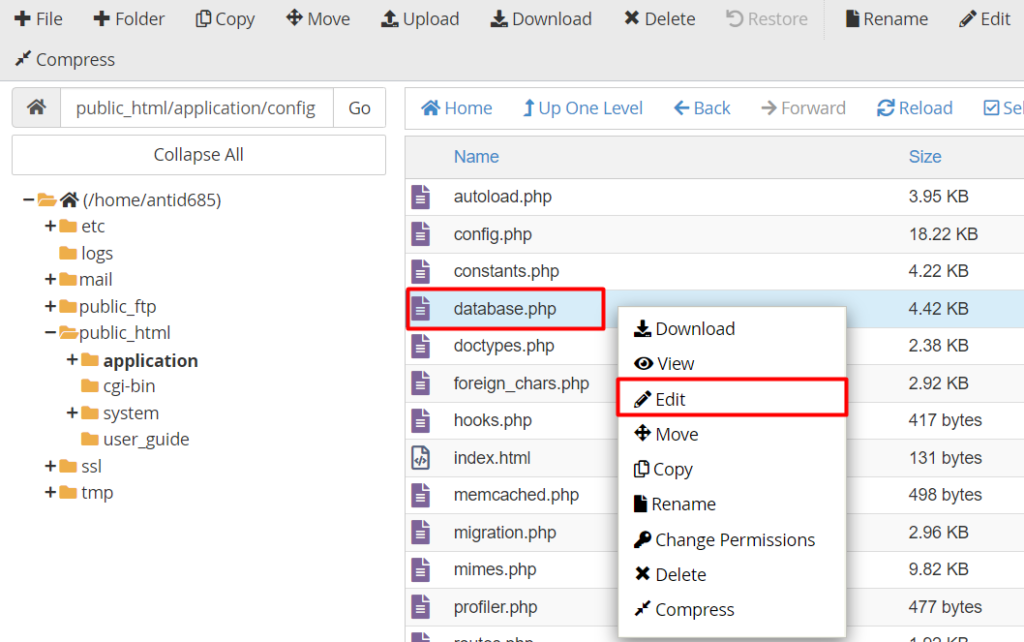1024x642 pixels.
Task: Expand the tmp folder
Action: [50, 492]
